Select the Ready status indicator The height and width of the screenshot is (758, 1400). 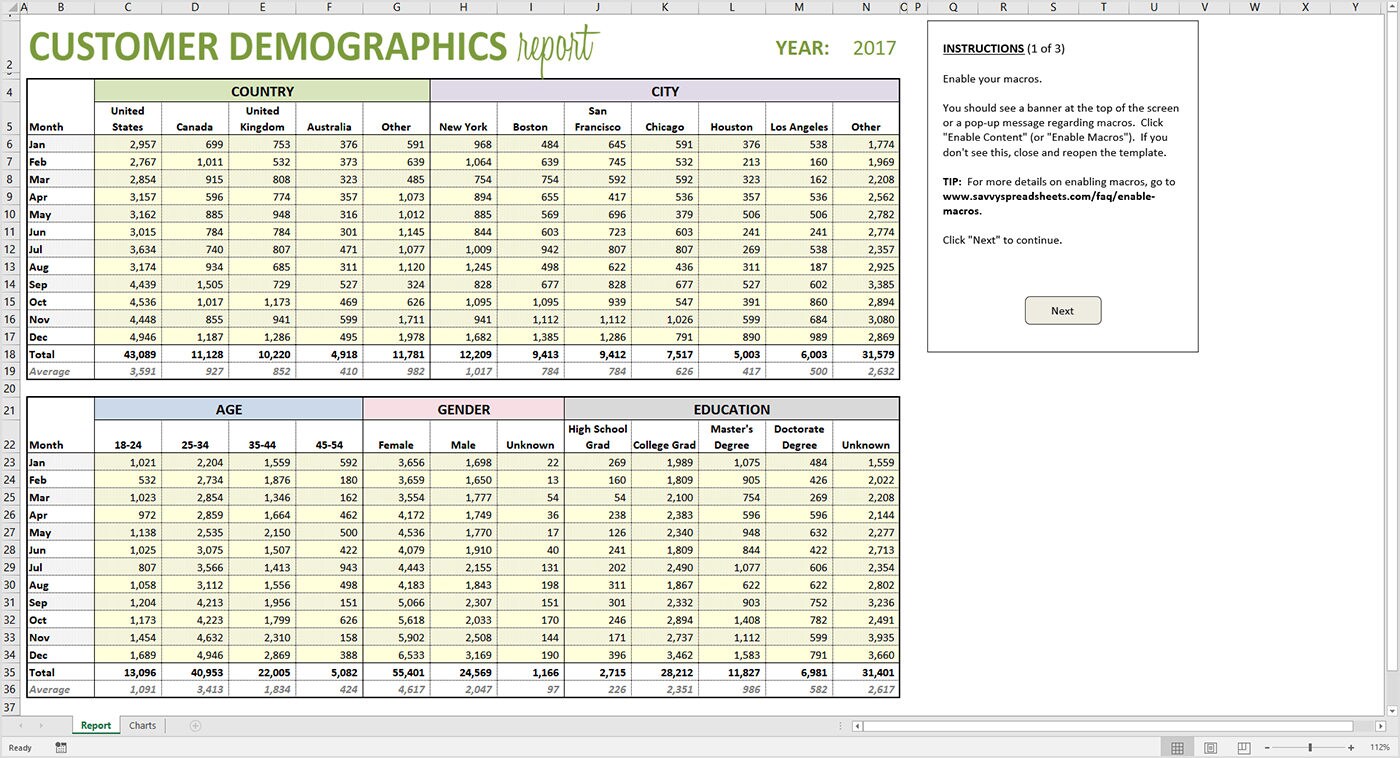[18, 747]
